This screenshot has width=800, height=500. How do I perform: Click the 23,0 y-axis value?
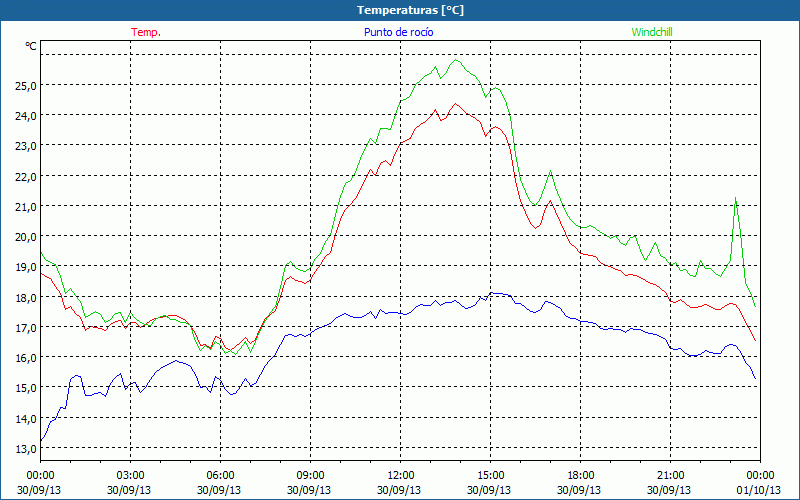[x=26, y=146]
